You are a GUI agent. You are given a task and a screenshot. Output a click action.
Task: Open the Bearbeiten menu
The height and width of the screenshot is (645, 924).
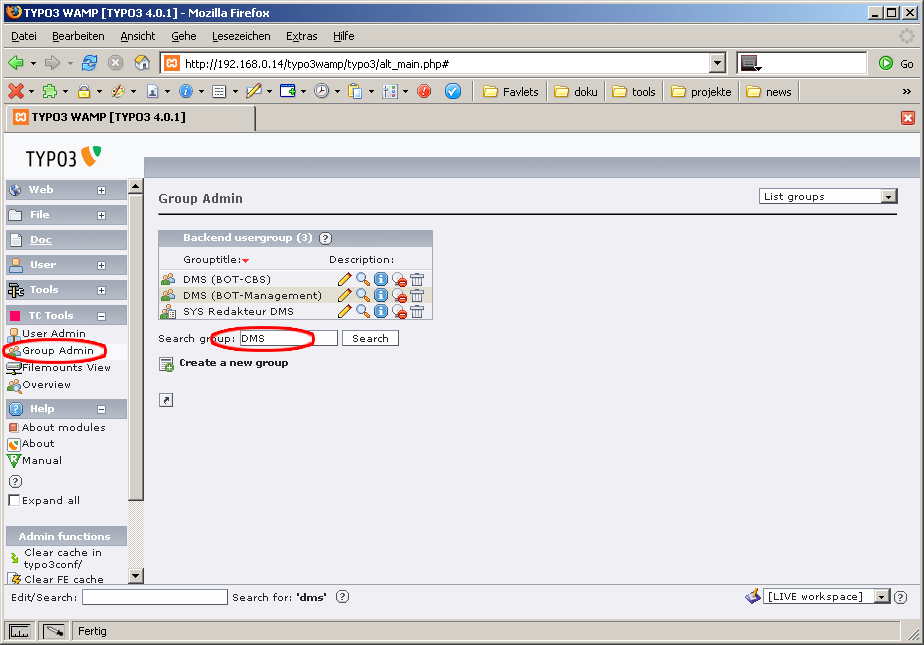click(x=78, y=37)
